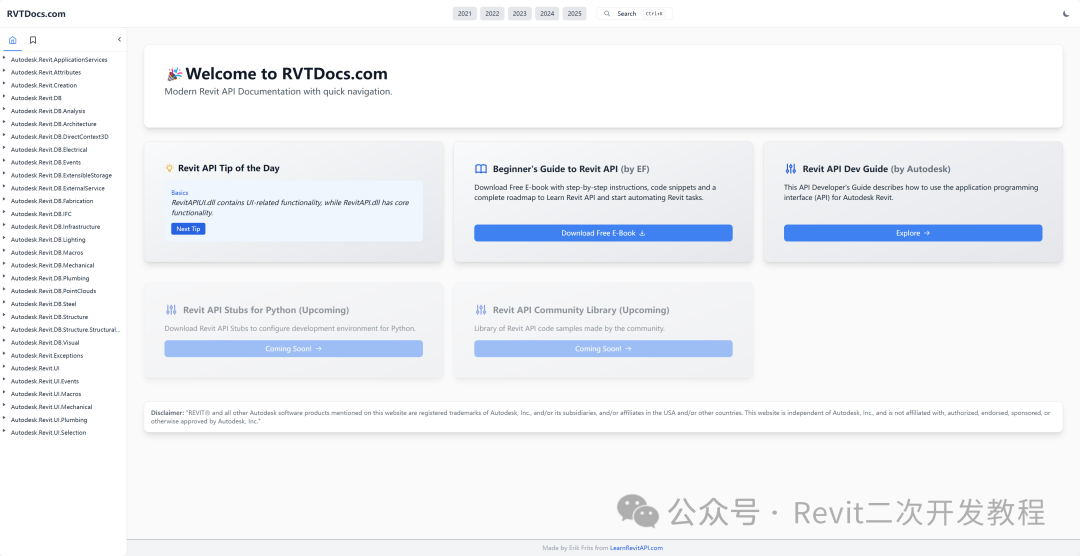
Task: Click the sliders icon beside Revit API Dev Guide
Action: [x=791, y=169]
